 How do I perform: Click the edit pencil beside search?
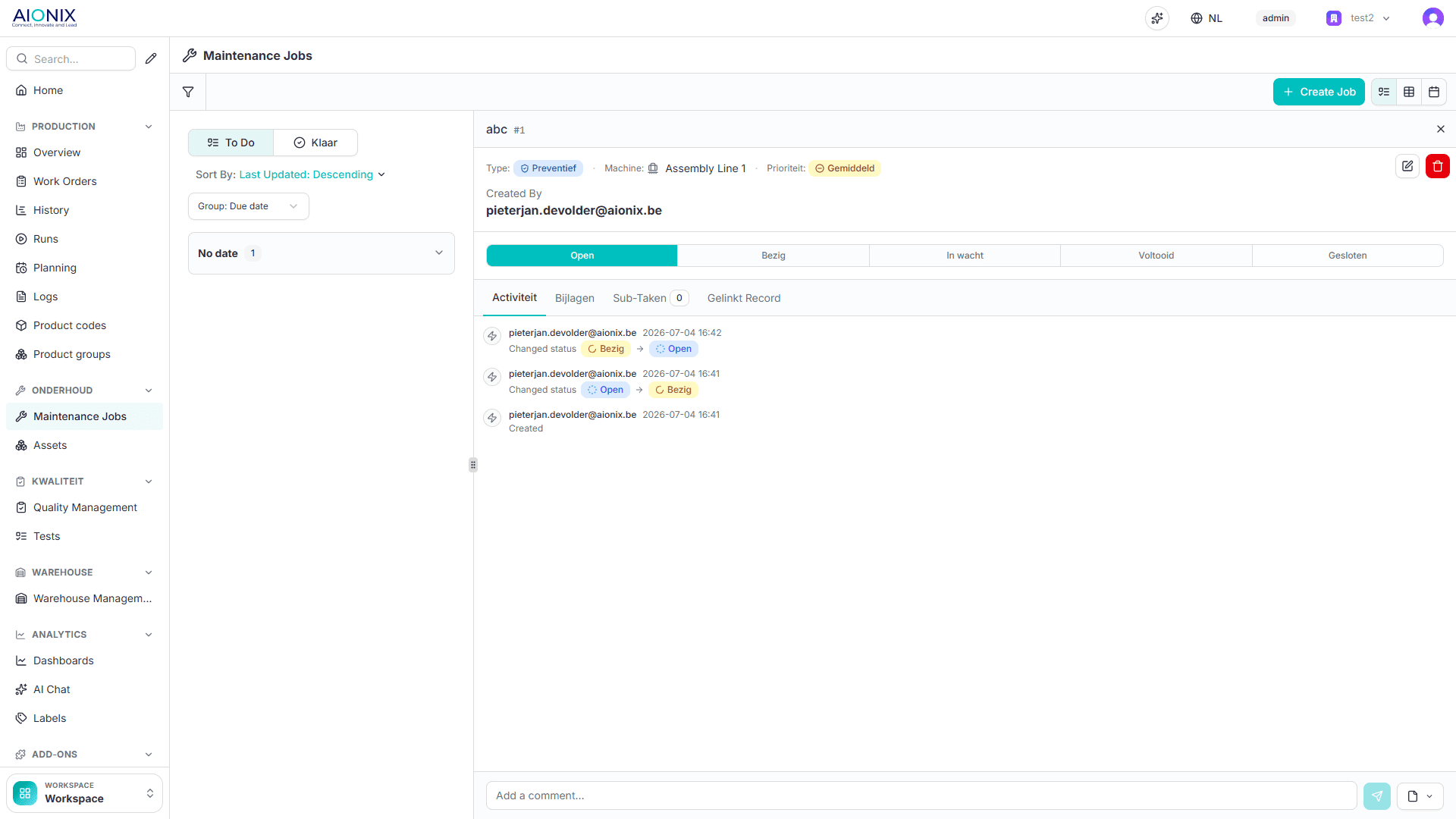(151, 58)
